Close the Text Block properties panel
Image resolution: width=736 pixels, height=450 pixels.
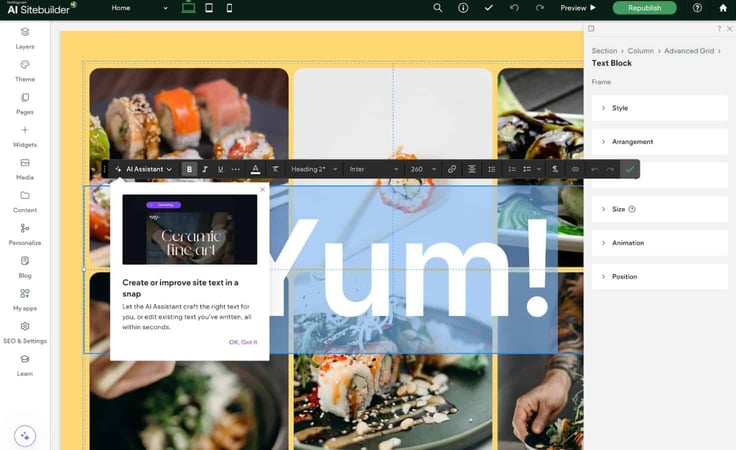(729, 29)
